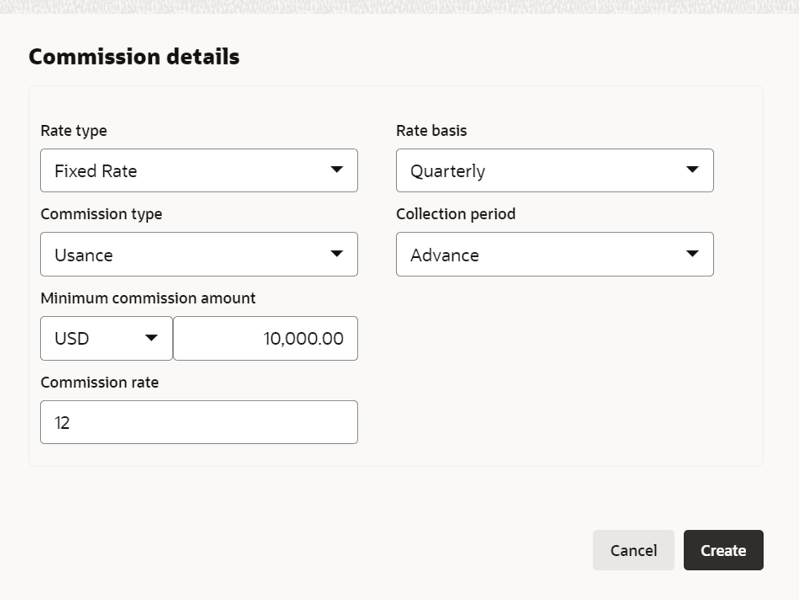The width and height of the screenshot is (801, 600).
Task: Click the Commission type dropdown arrow
Action: tap(337, 254)
